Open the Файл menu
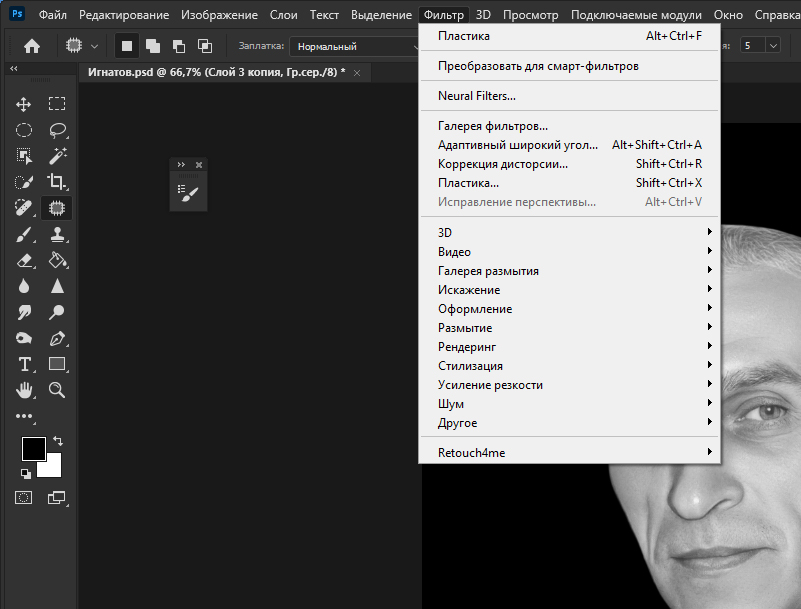Viewport: 801px width, 609px height. [53, 15]
